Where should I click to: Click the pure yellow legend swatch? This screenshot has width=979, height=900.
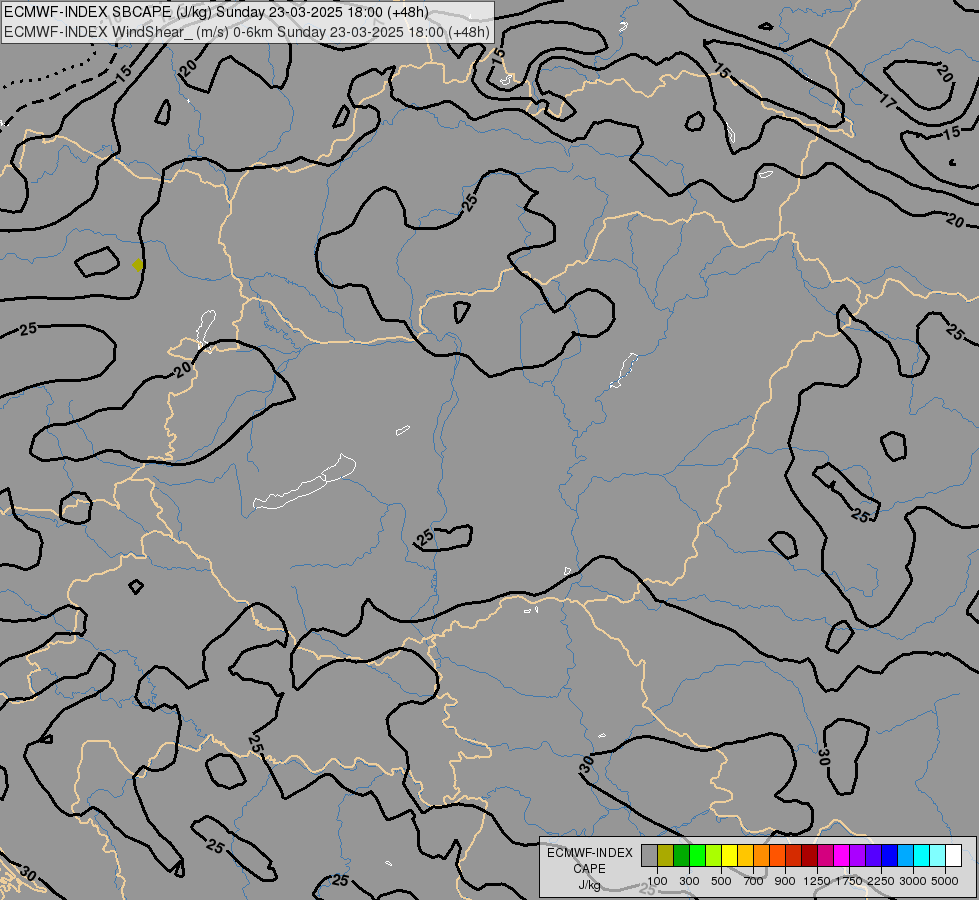coord(729,855)
